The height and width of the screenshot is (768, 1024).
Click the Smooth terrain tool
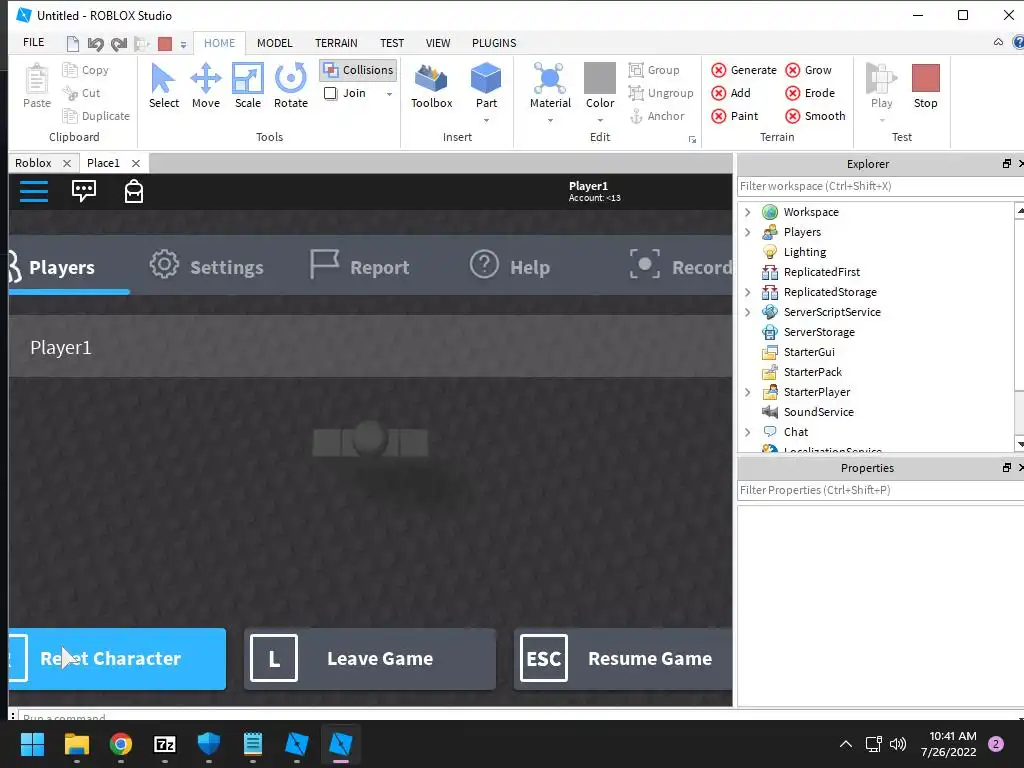[x=815, y=116]
